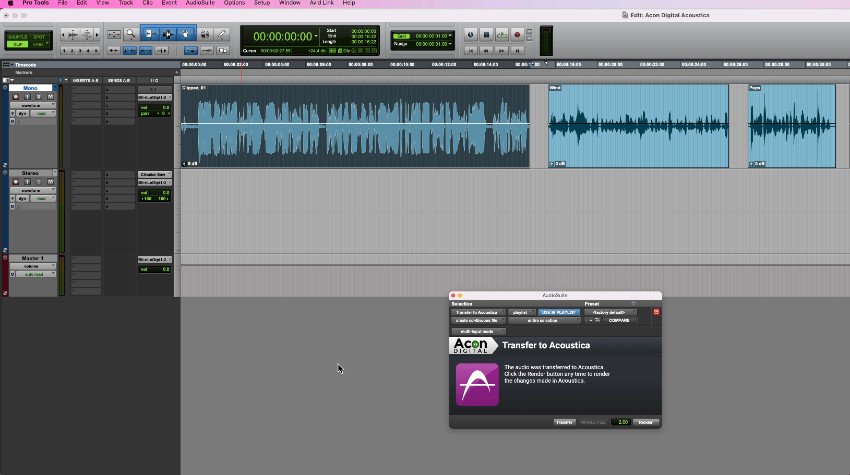This screenshot has height=475, width=850.
Task: Click the Acon Digital logo
Action: click(x=471, y=345)
